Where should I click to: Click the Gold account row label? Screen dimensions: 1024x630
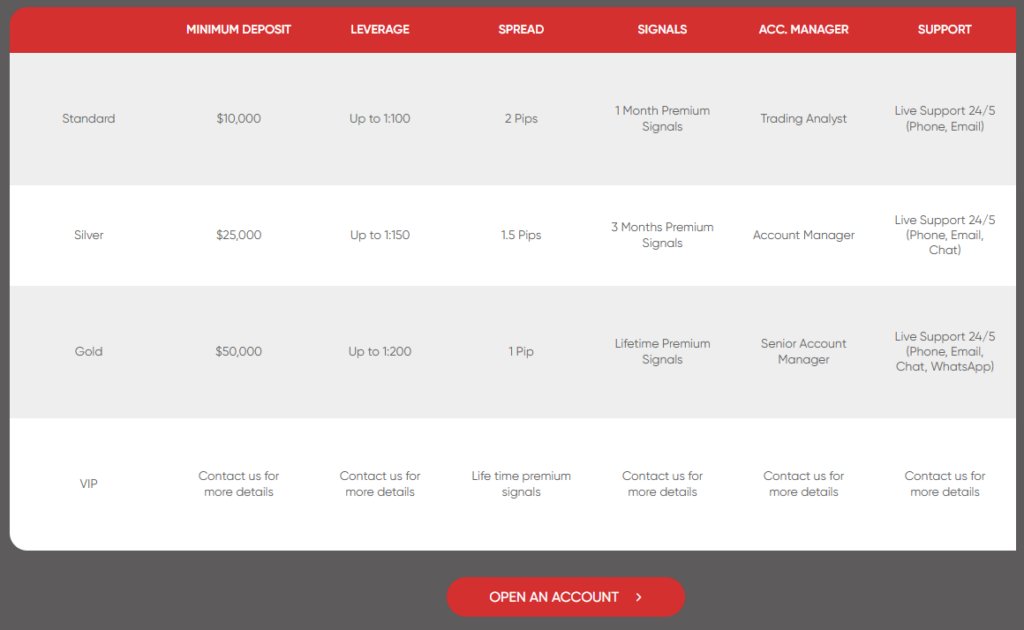pos(89,351)
